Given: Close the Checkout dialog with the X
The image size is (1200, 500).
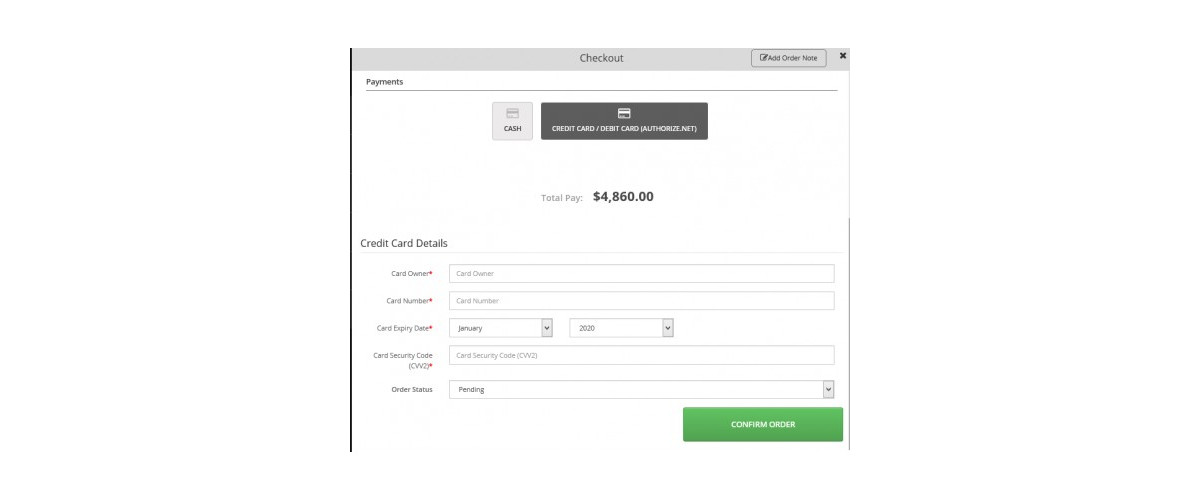Looking at the screenshot, I should tap(843, 56).
